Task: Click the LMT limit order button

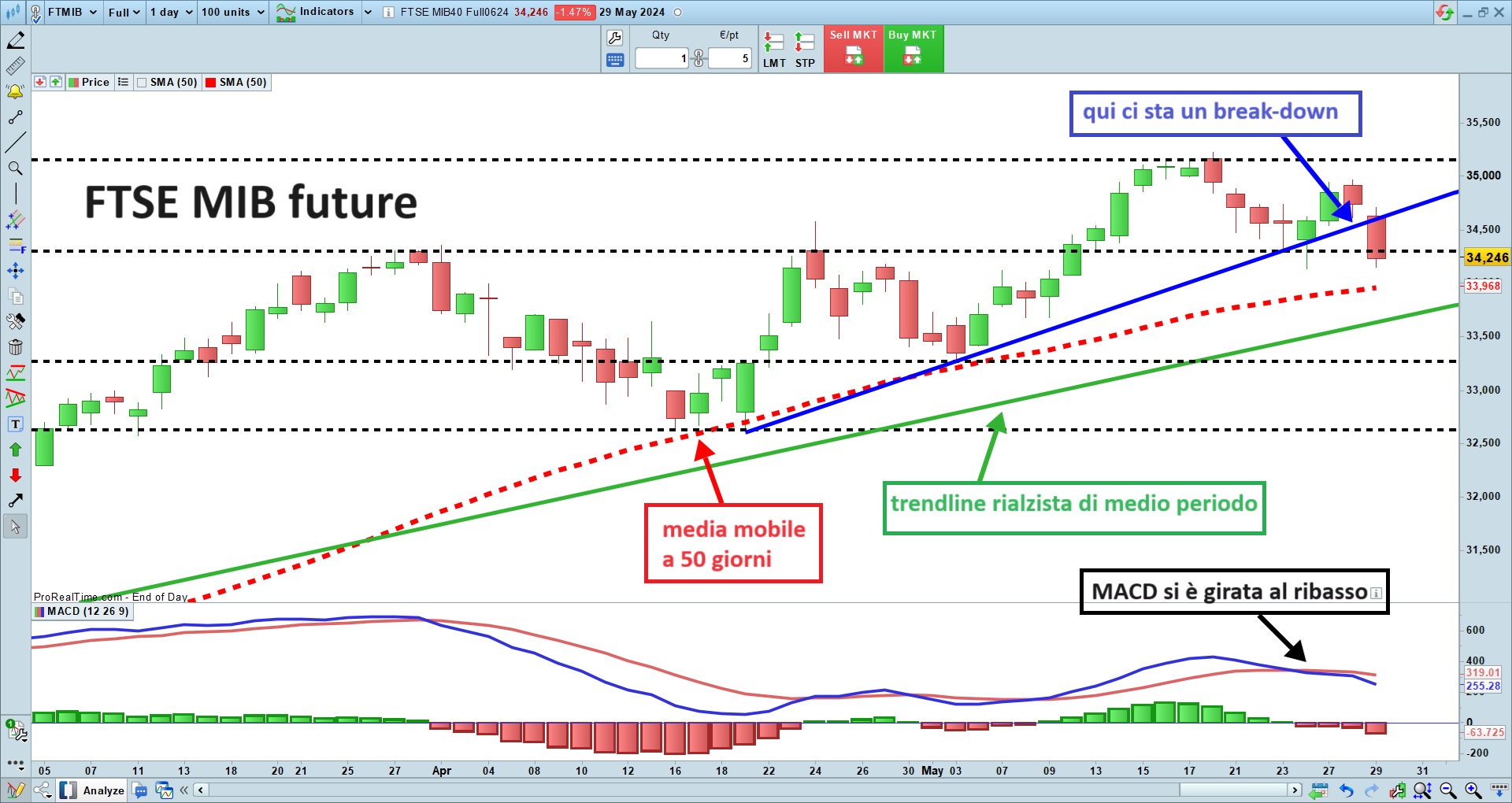Action: point(774,50)
